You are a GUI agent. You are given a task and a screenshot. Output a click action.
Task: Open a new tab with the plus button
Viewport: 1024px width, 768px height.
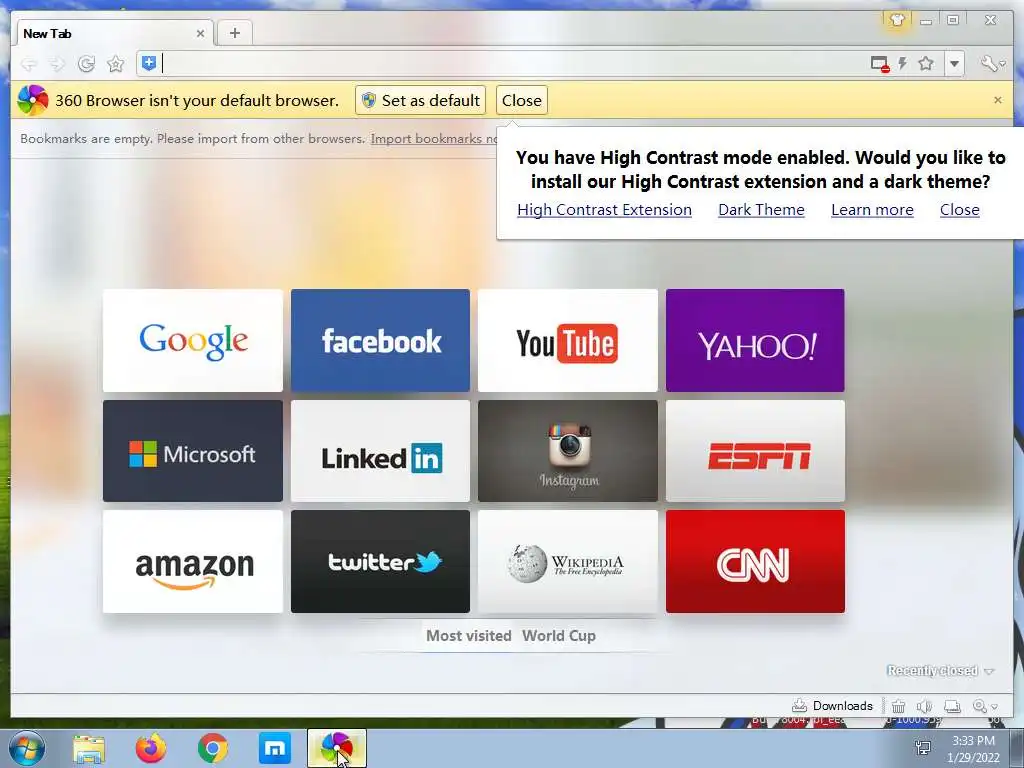[x=234, y=33]
